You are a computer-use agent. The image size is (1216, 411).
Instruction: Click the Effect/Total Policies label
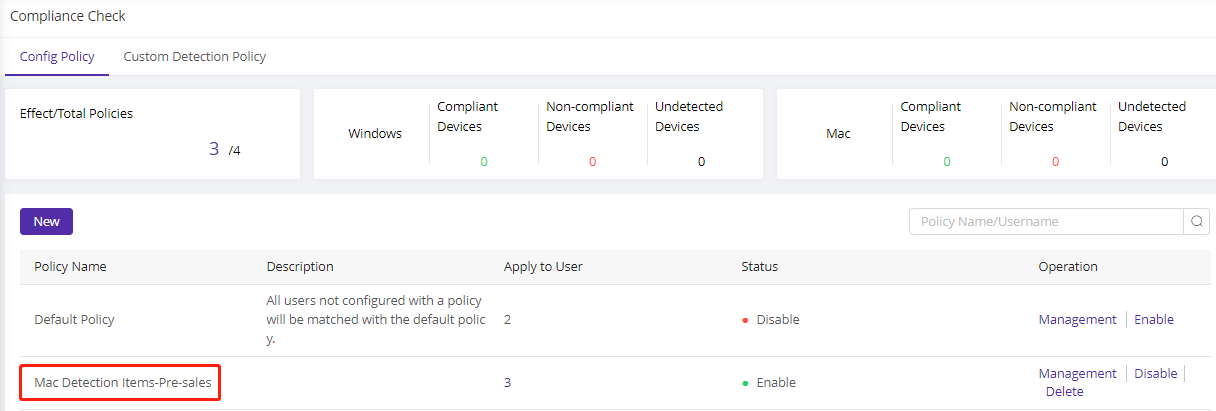pyautogui.click(x=76, y=114)
